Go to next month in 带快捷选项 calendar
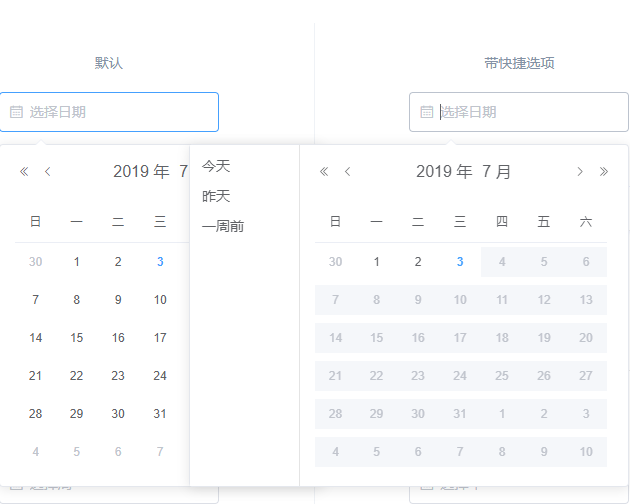 580,172
